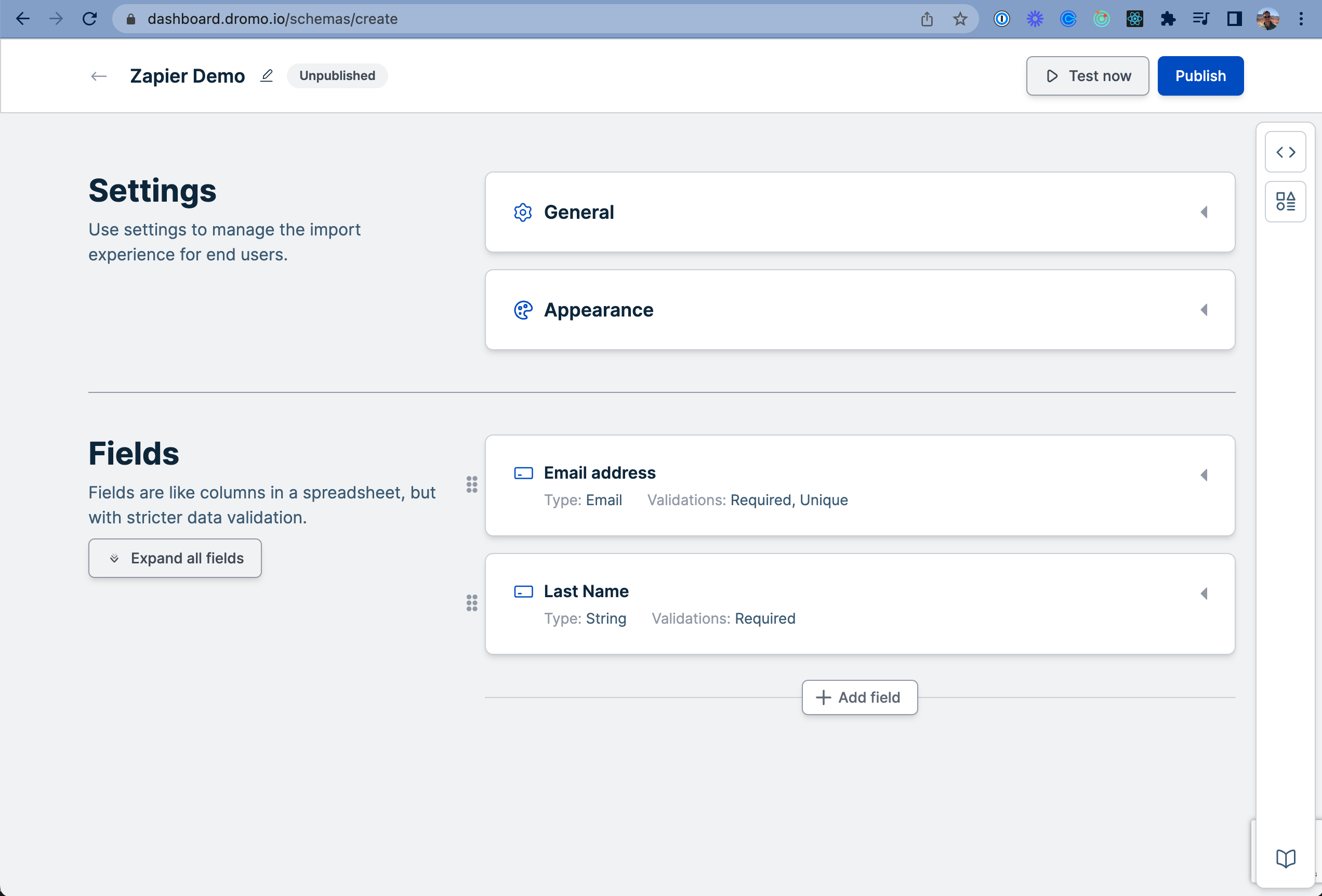Expand the Last Name field card
Viewport: 1322px width, 896px height.
1204,594
